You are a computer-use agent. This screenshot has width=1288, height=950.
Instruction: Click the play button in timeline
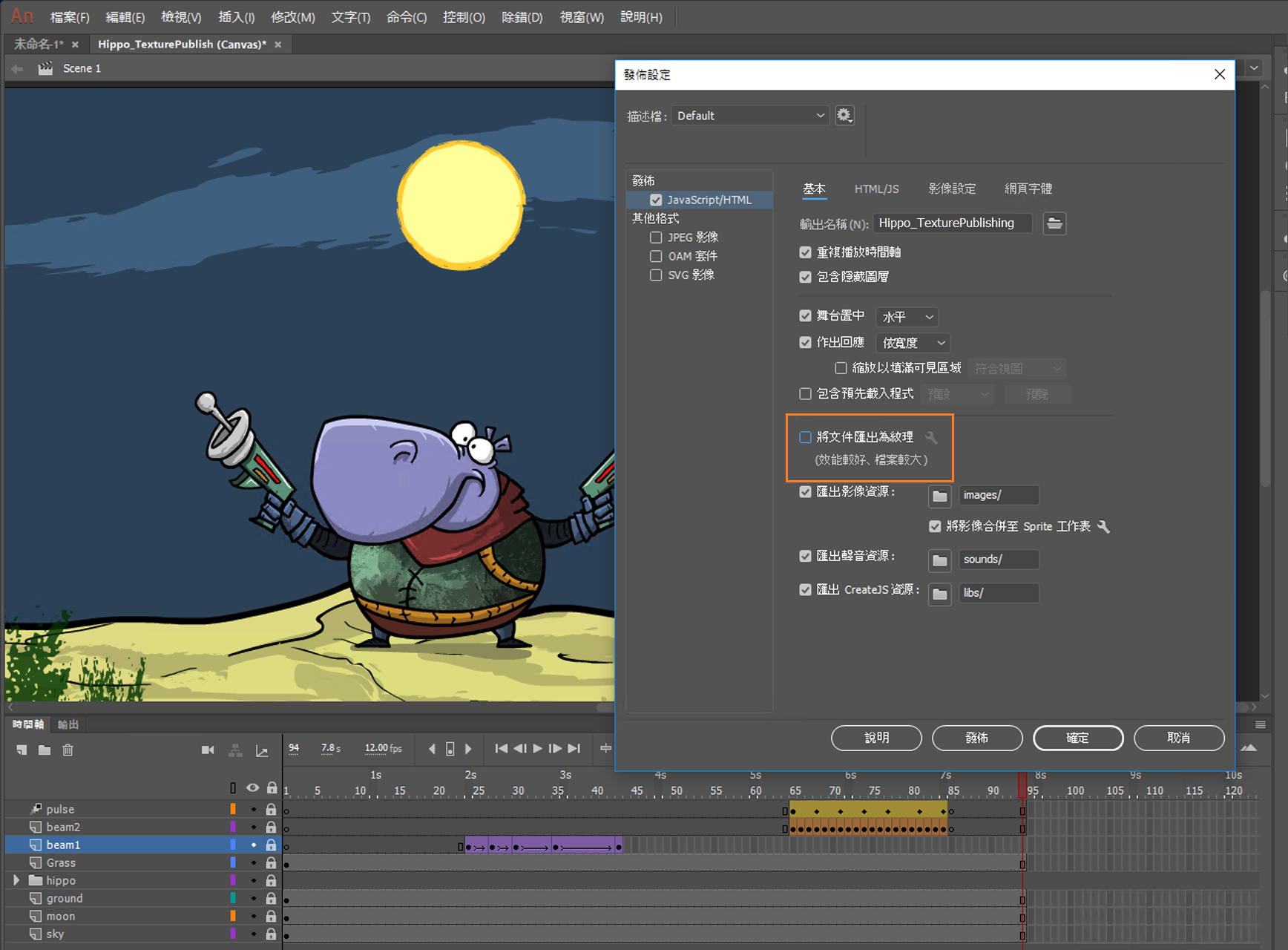pyautogui.click(x=537, y=749)
